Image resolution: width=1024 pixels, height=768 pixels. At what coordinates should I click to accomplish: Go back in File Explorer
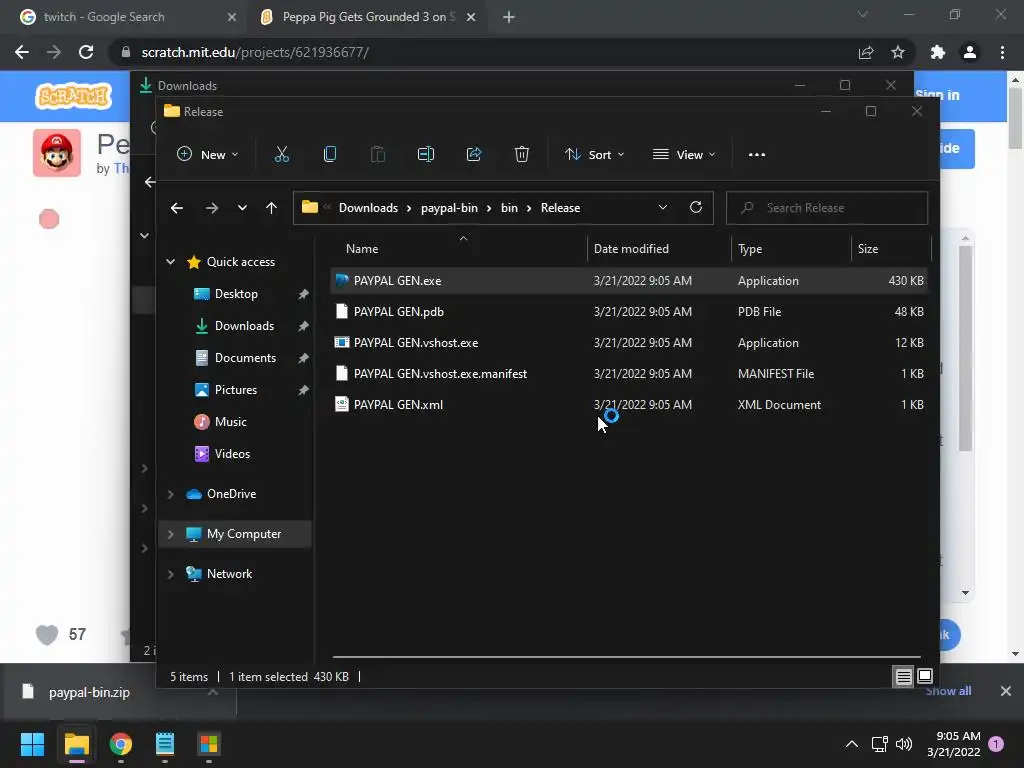(x=176, y=208)
